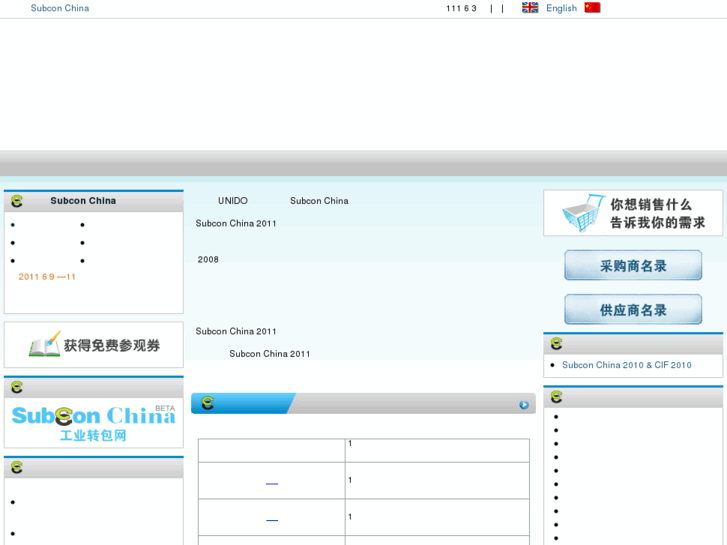This screenshot has width=727, height=545.
Task: Click the icon above the beta logo panel
Action: (x=17, y=387)
